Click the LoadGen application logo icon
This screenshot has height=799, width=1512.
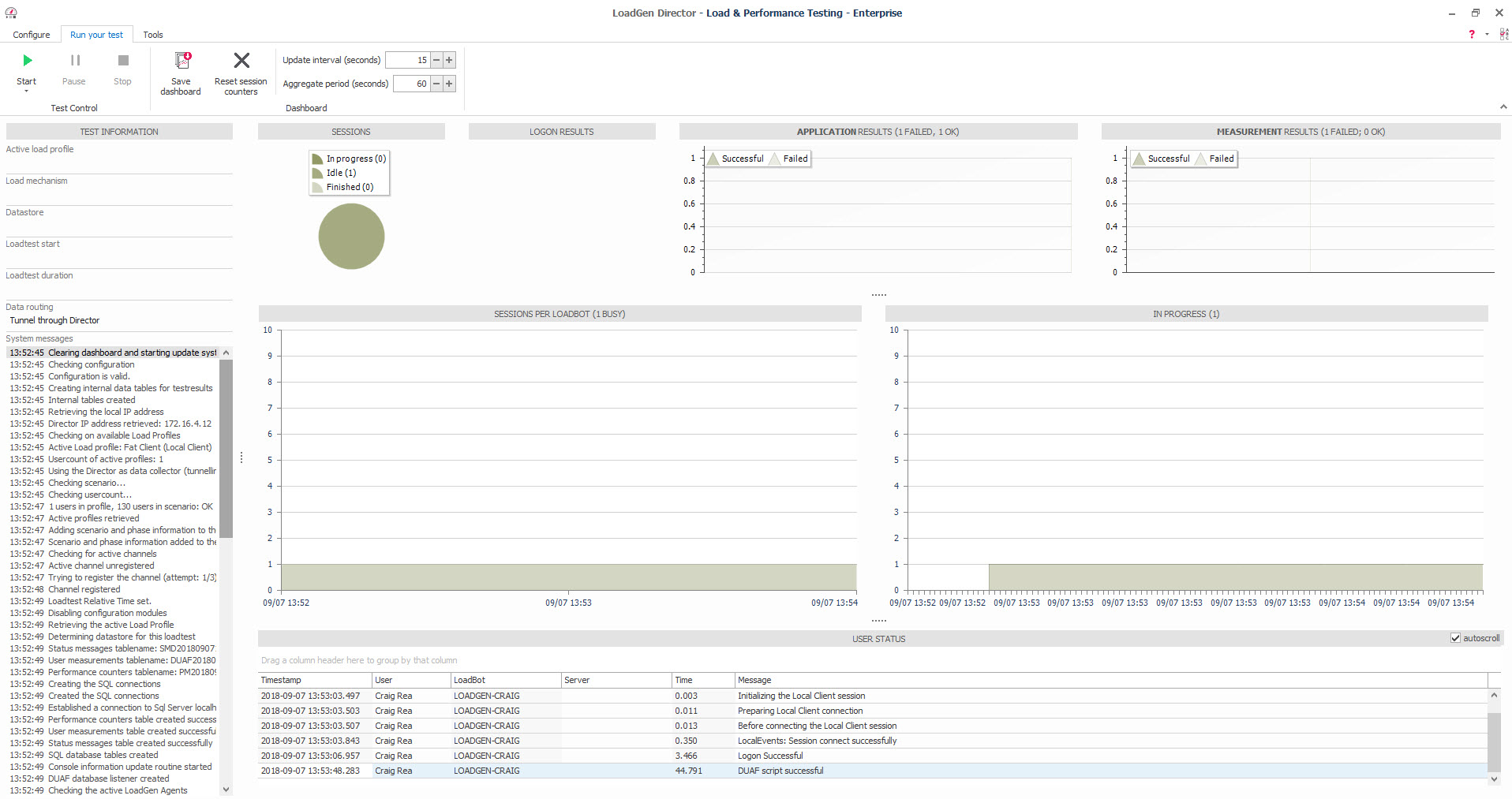pos(11,13)
